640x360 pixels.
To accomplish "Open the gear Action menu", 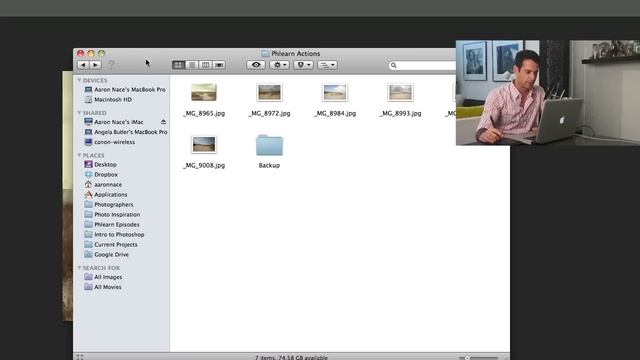I will [280, 65].
